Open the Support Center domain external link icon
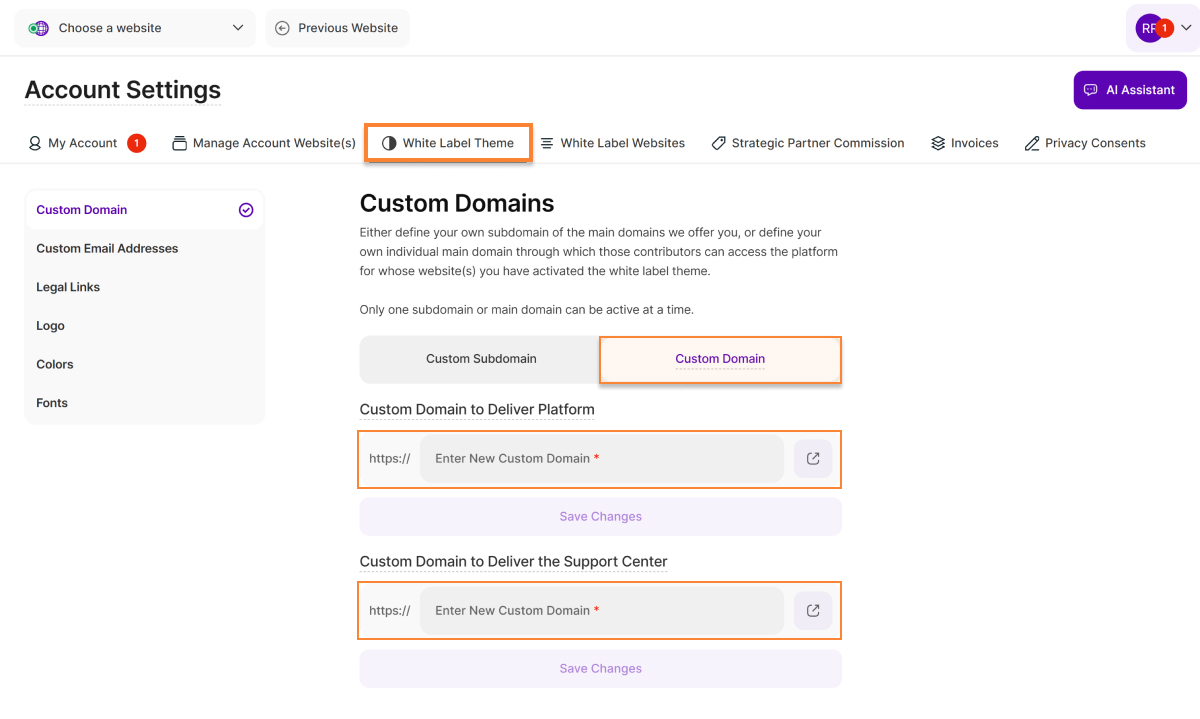This screenshot has width=1200, height=719. click(x=813, y=611)
